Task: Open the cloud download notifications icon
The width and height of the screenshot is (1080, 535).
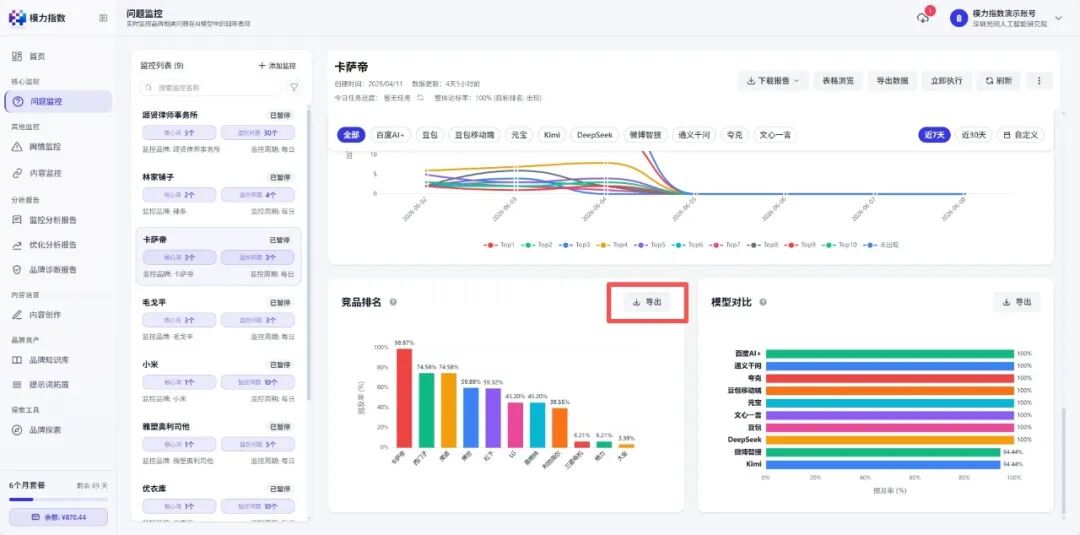Action: point(923,18)
